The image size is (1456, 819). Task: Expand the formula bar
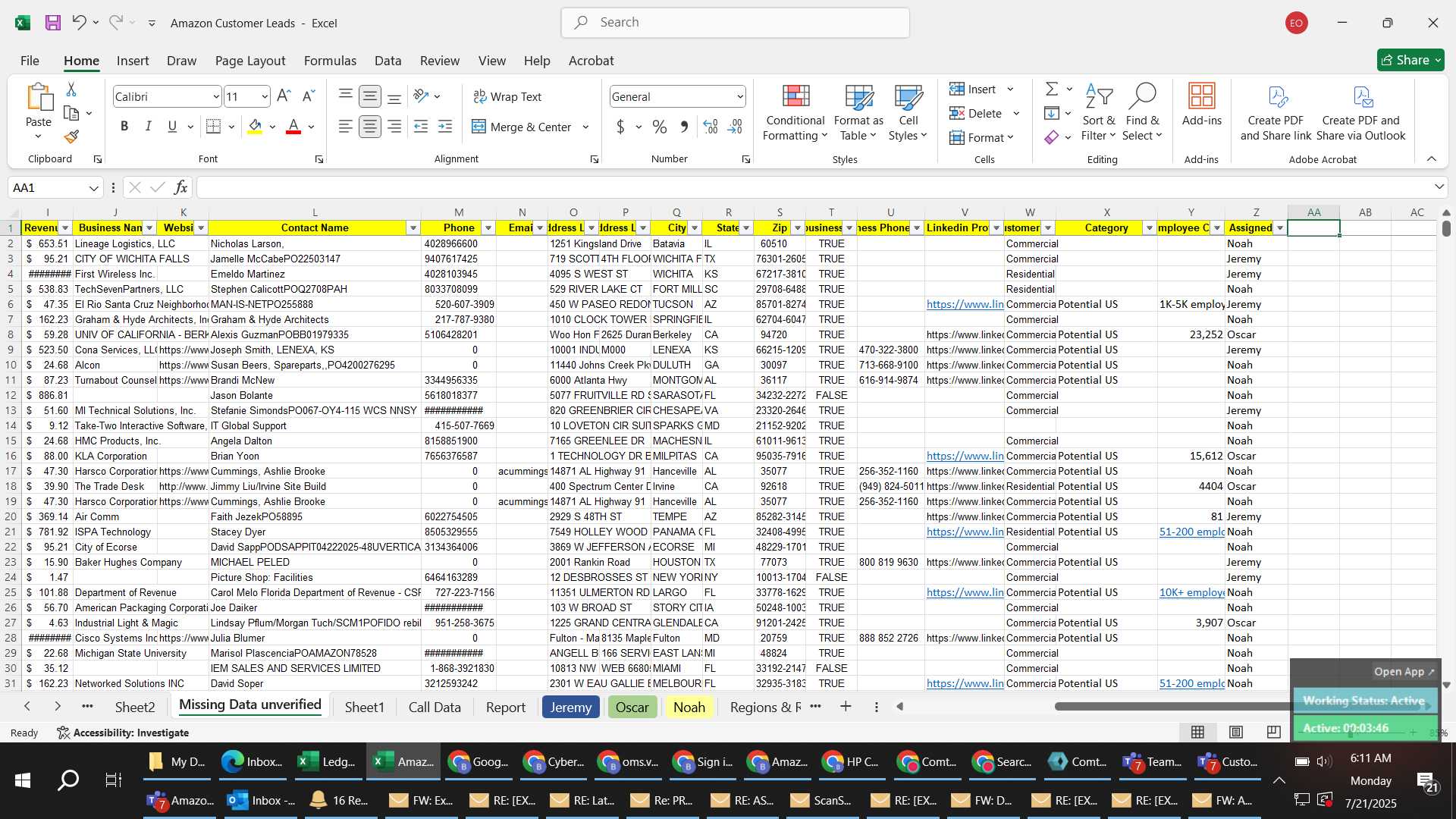[1439, 187]
